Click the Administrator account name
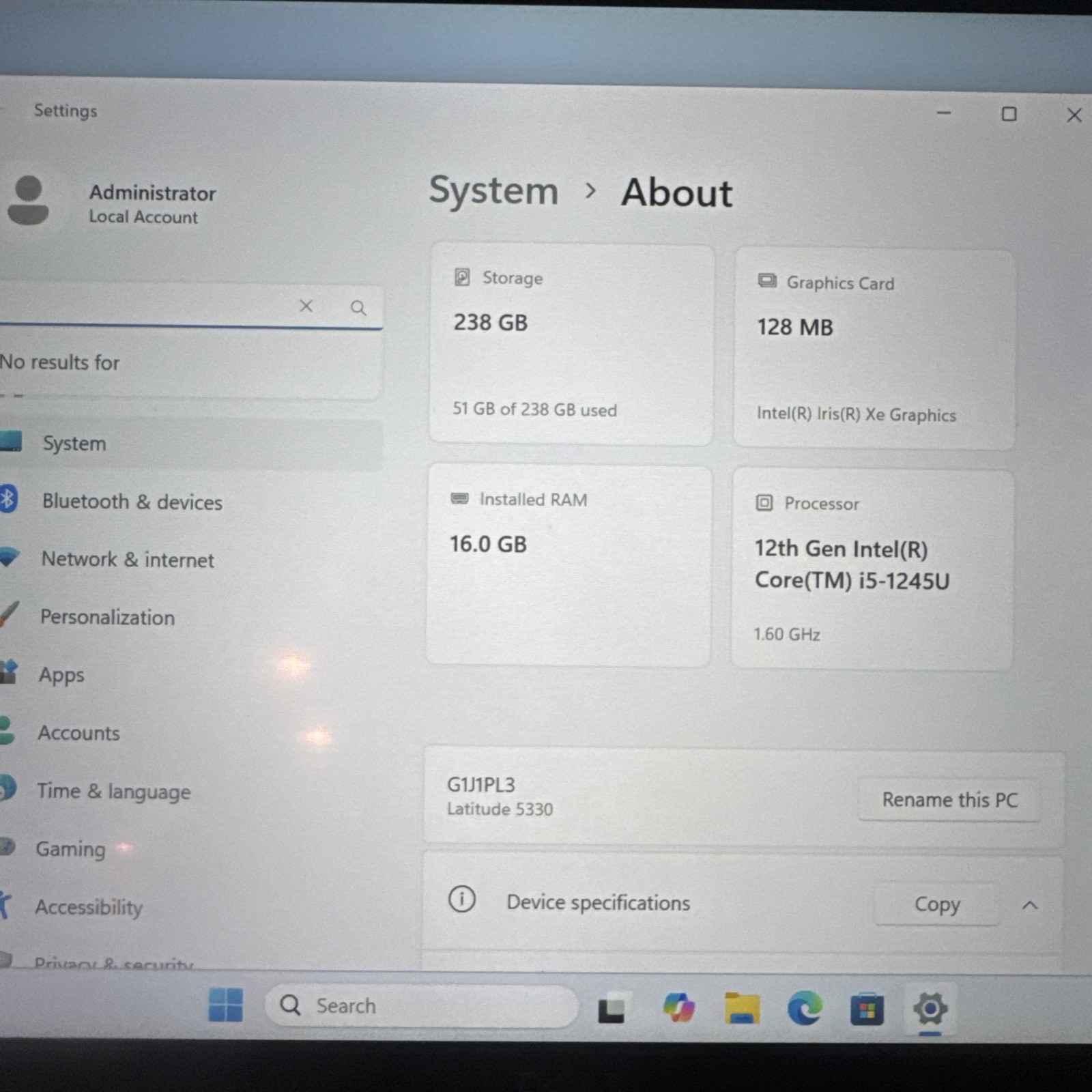1092x1092 pixels. pyautogui.click(x=152, y=193)
